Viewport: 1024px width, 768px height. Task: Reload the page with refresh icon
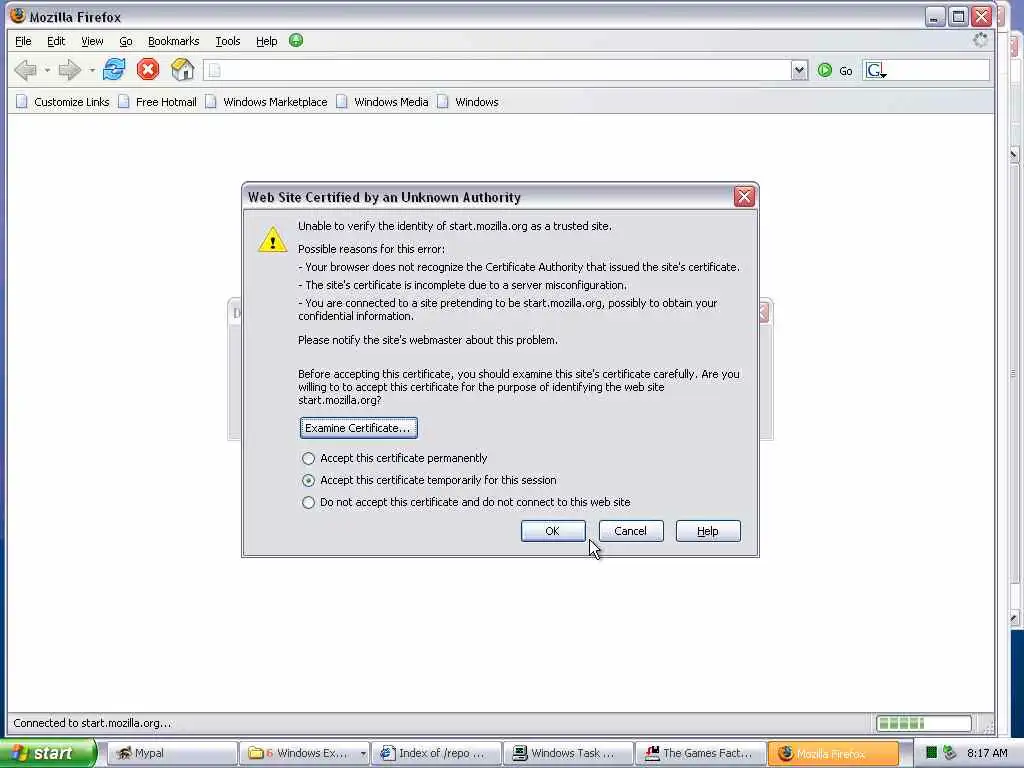(114, 69)
